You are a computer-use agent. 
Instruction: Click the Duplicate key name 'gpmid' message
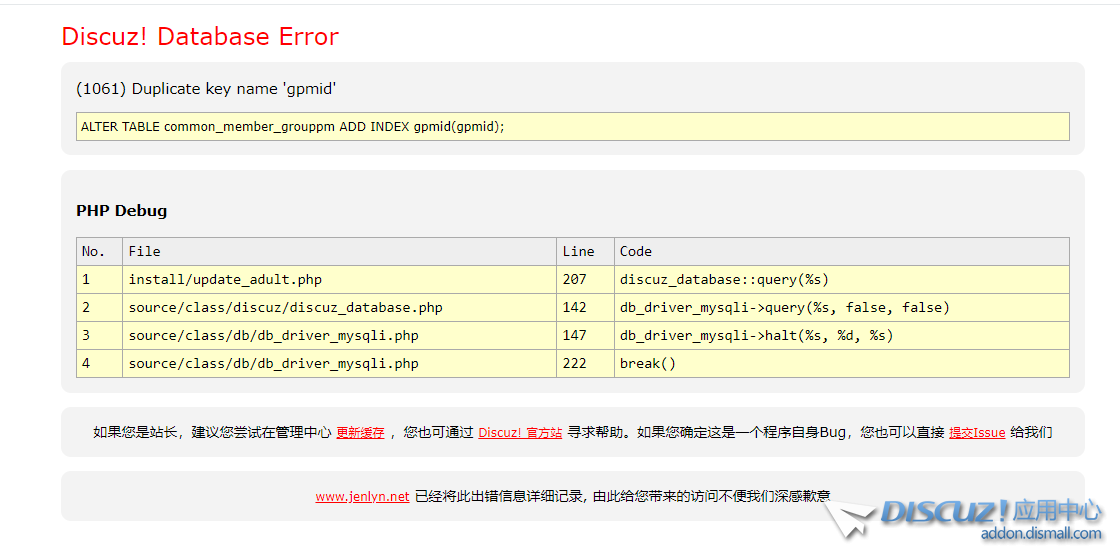pyautogui.click(x=206, y=89)
